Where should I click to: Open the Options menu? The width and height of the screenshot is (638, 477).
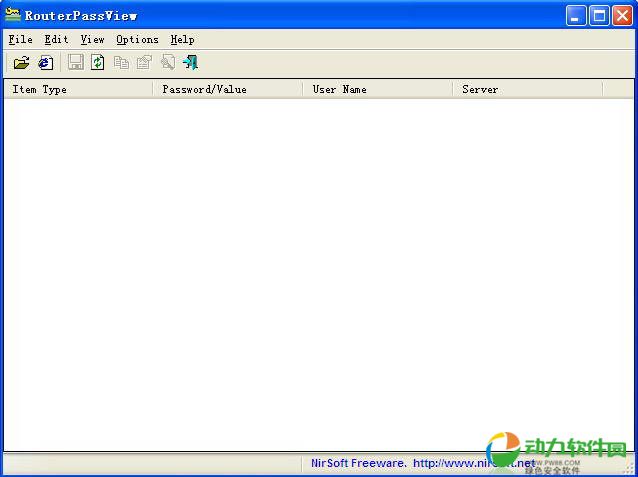coord(137,39)
